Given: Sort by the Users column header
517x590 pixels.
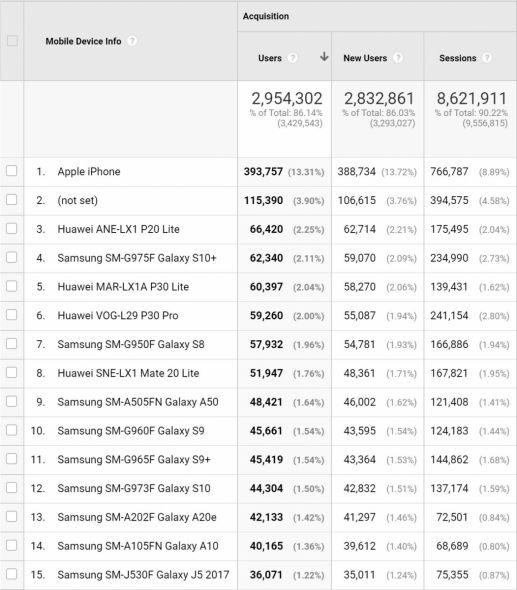Looking at the screenshot, I should pyautogui.click(x=270, y=58).
